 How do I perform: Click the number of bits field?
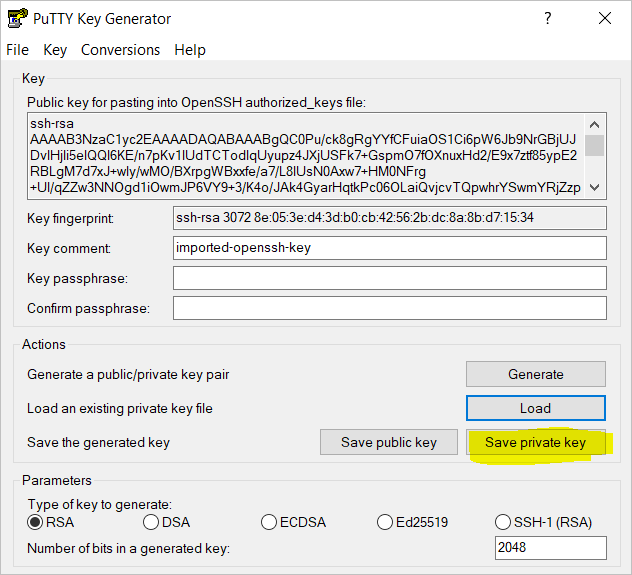pos(551,548)
